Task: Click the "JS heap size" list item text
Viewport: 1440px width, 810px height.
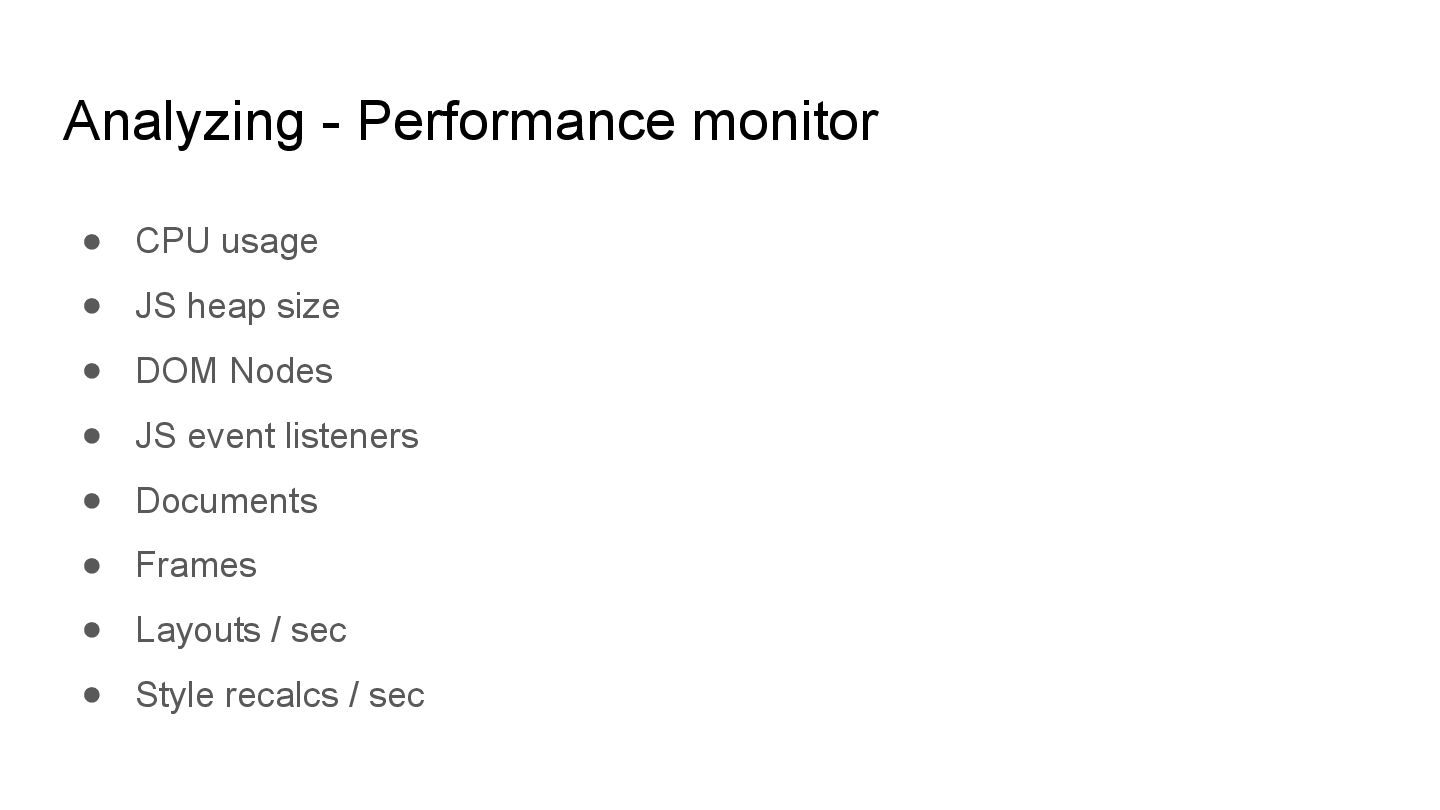Action: pos(237,306)
